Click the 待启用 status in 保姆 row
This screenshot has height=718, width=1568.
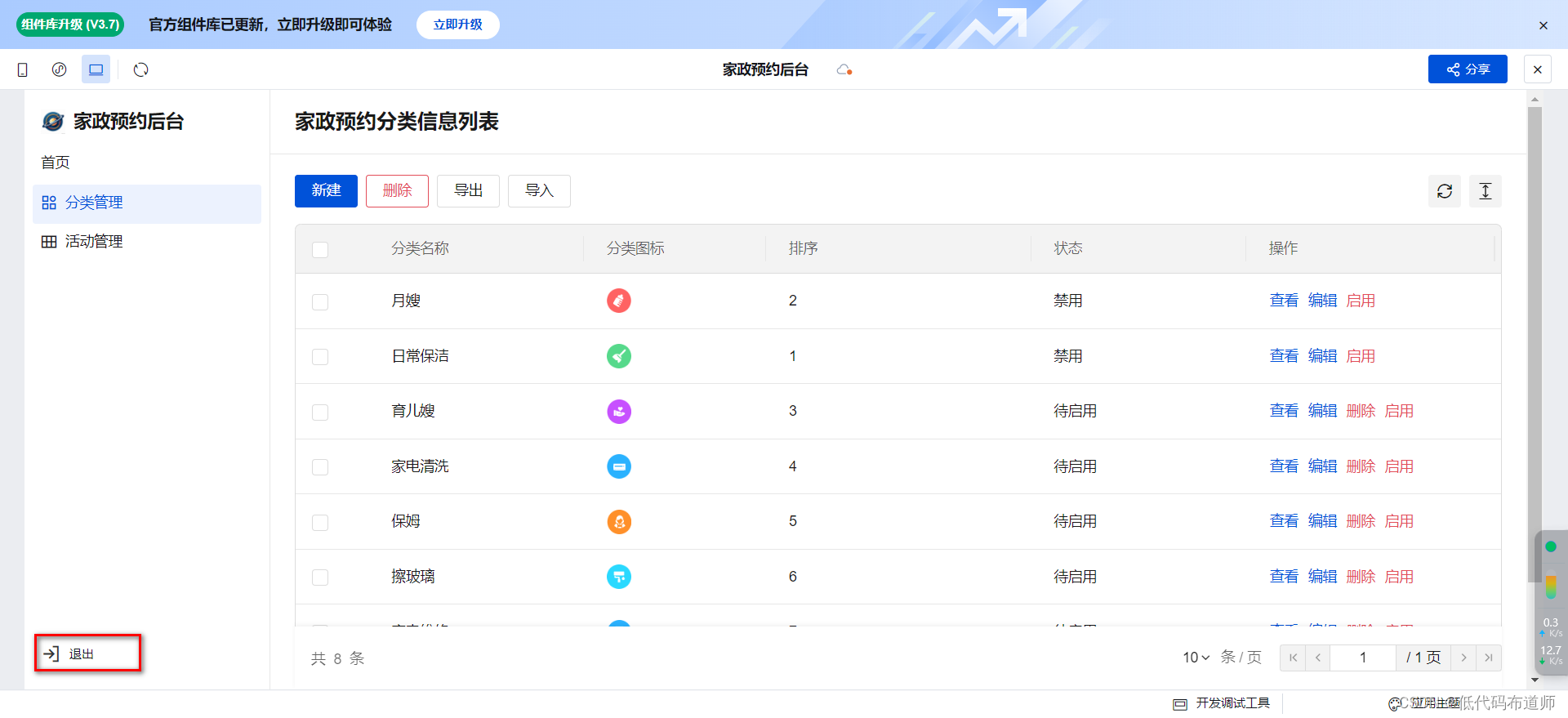(1075, 521)
